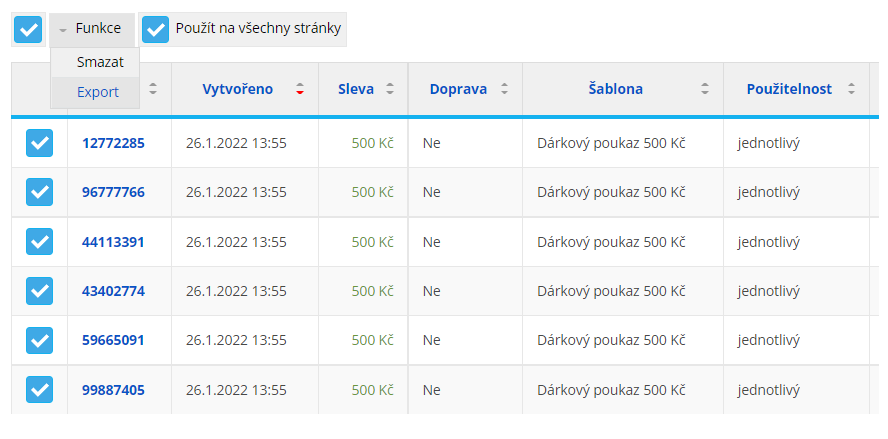Click sort arrows of the first code column

point(153,89)
